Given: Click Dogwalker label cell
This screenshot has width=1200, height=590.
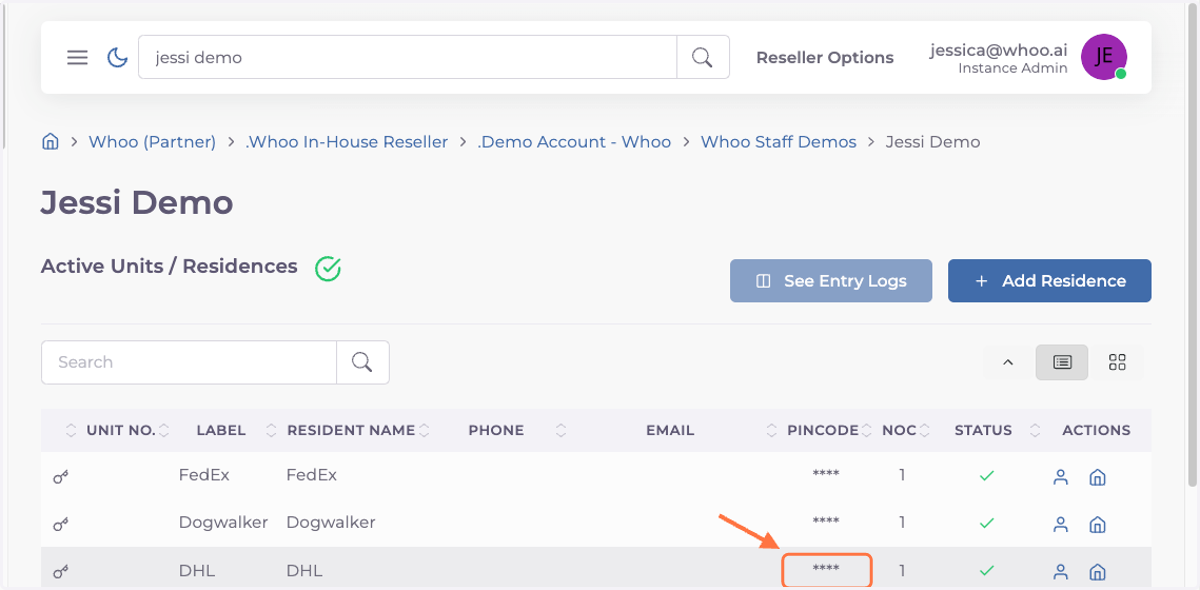Looking at the screenshot, I should coord(224,522).
